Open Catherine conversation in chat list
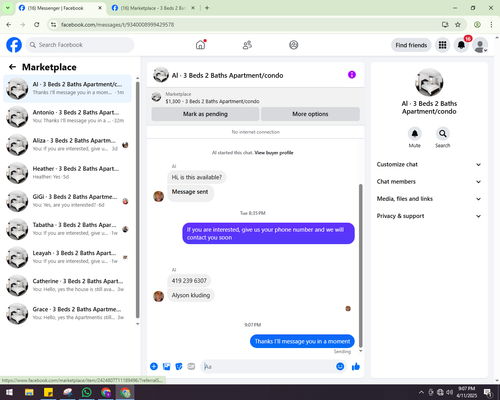 [67, 285]
